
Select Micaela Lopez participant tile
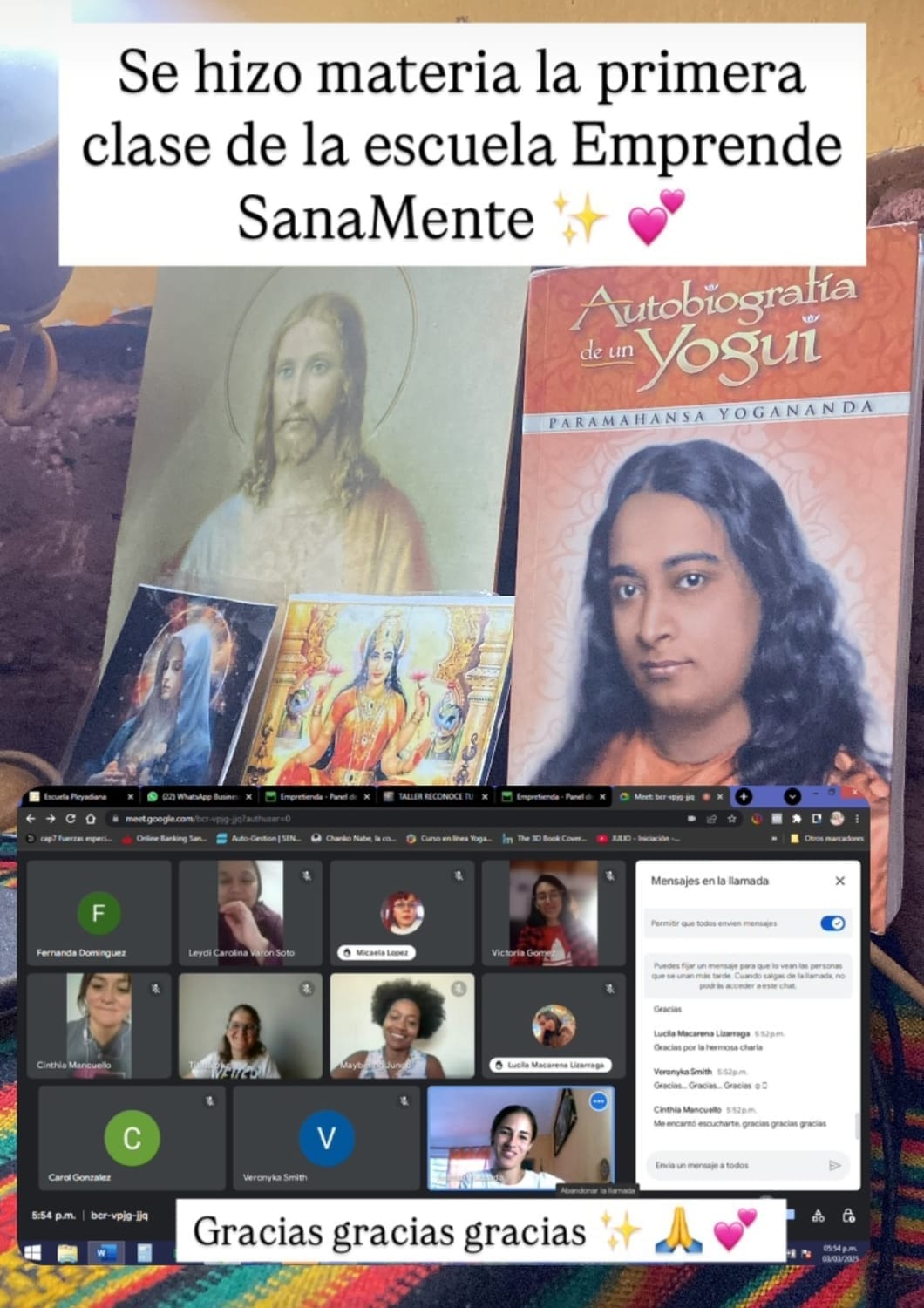(402, 913)
